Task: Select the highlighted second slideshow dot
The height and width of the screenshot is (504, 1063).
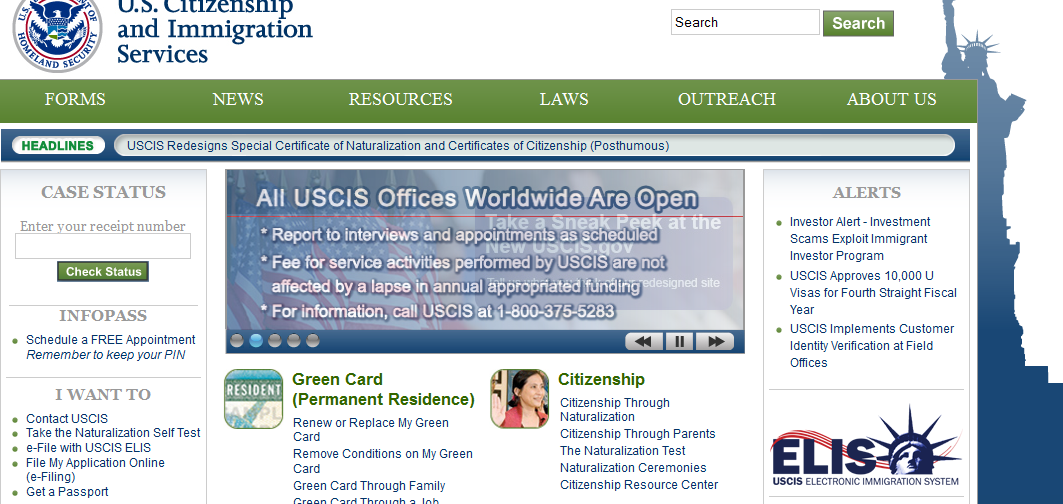Action: point(256,341)
